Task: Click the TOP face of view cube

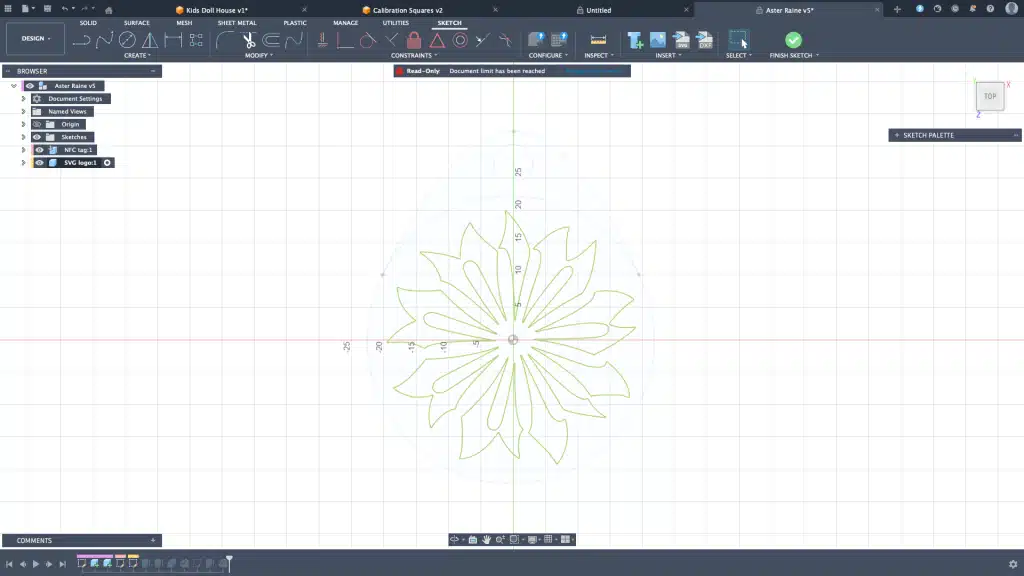Action: [989, 96]
